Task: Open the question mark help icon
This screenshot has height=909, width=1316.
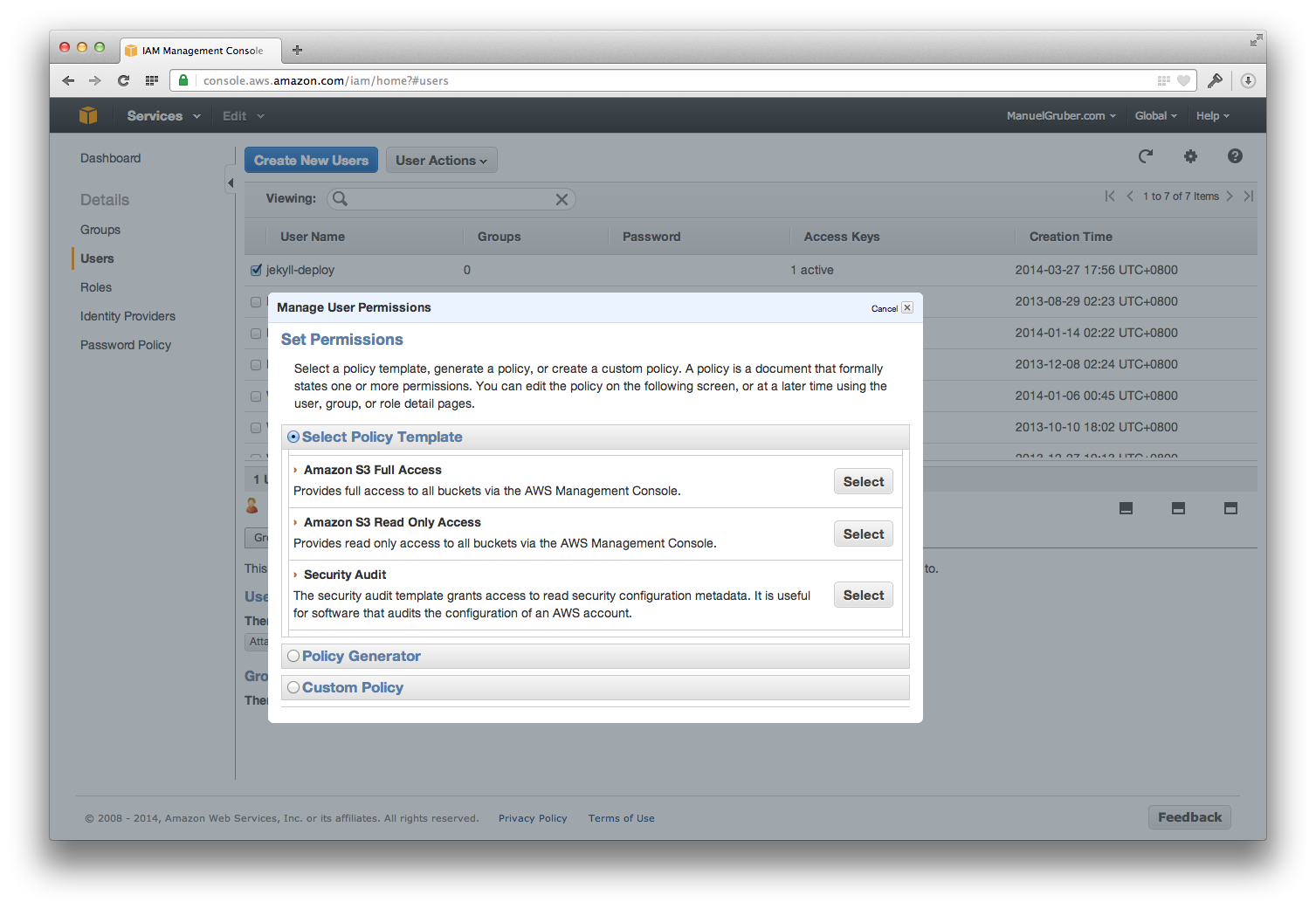Action: (x=1235, y=156)
